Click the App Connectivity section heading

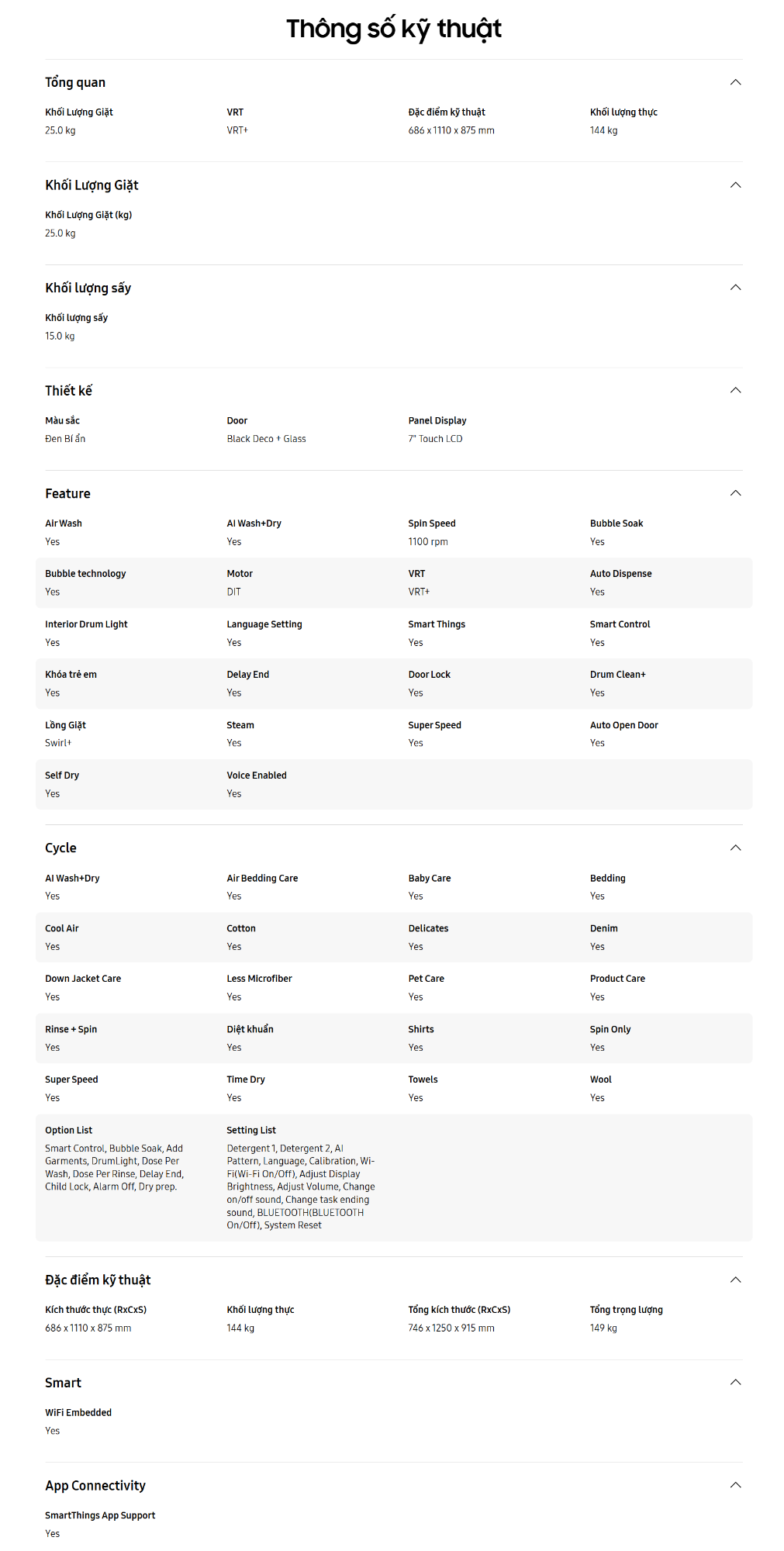pyautogui.click(x=95, y=1486)
